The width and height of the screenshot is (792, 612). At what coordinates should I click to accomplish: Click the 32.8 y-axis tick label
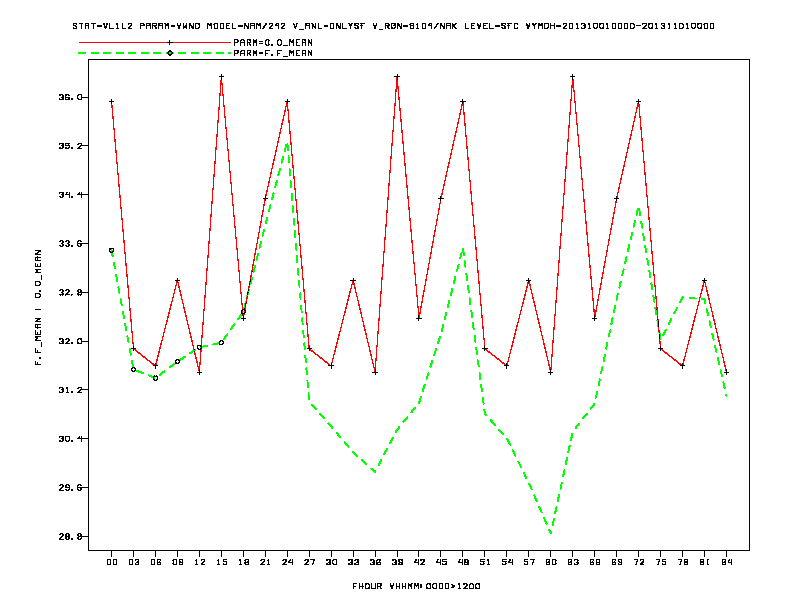point(70,292)
